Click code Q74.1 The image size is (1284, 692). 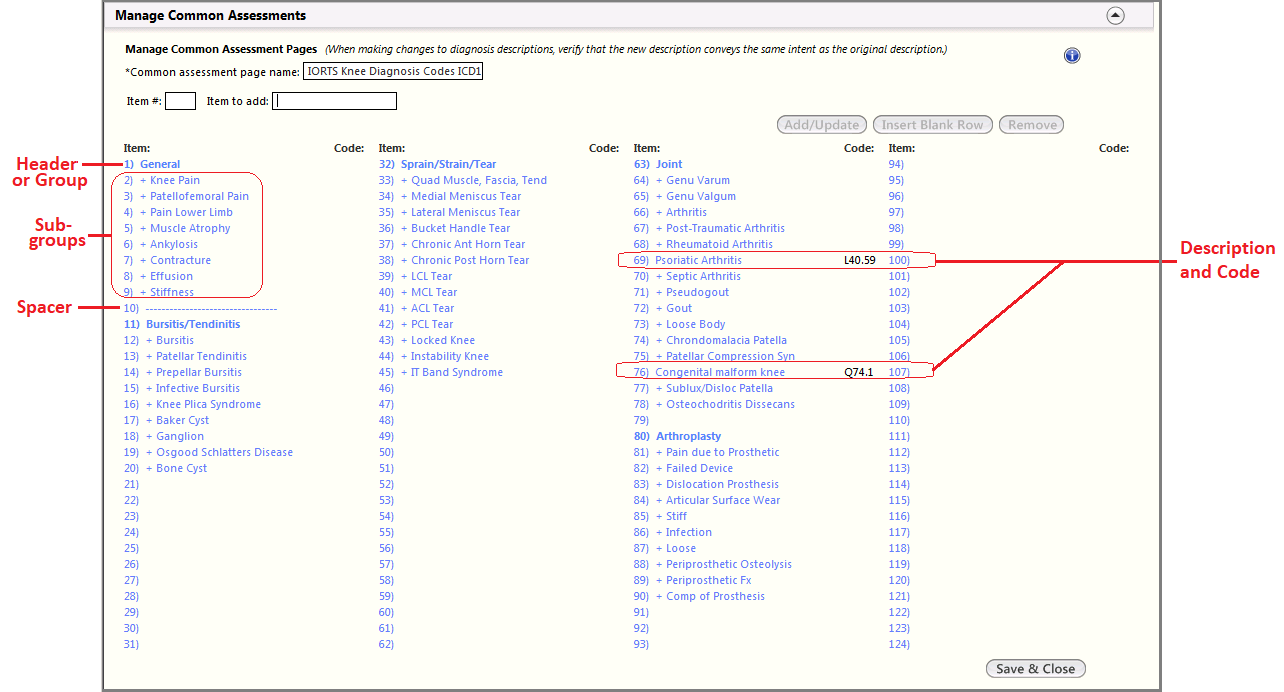pyautogui.click(x=859, y=372)
